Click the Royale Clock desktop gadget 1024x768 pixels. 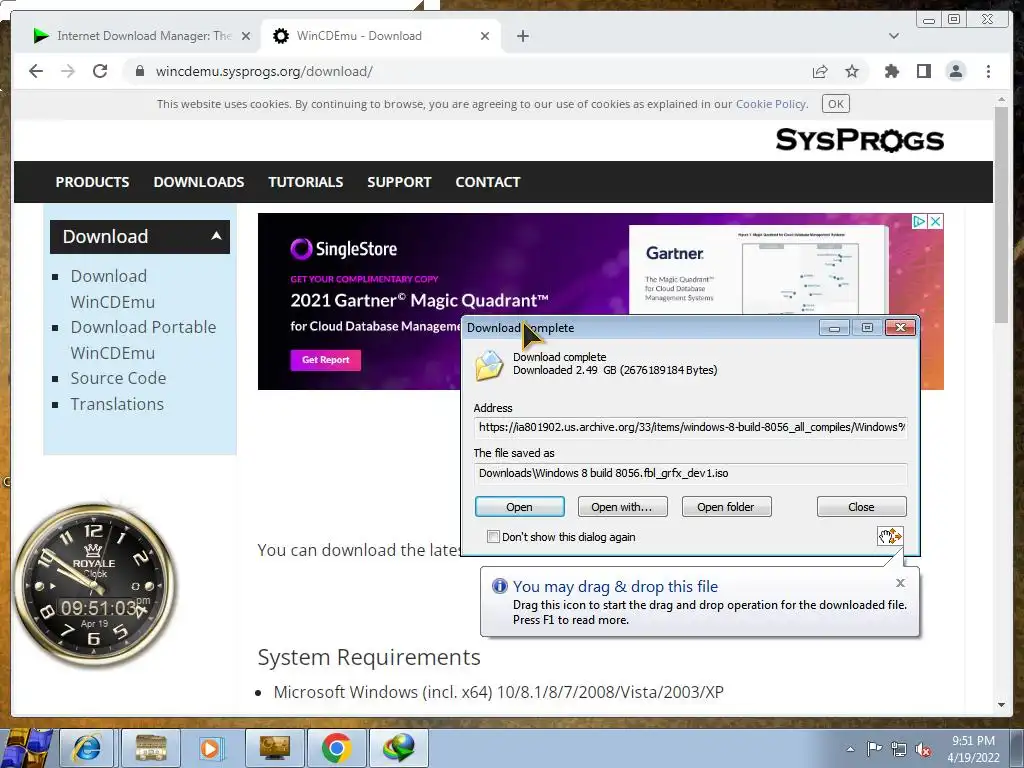(x=95, y=586)
